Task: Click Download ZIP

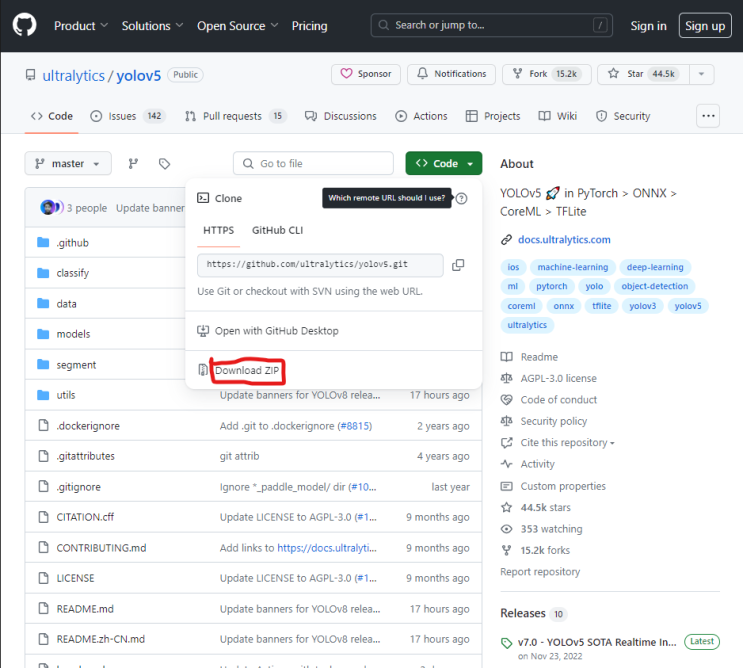Action: (x=247, y=371)
